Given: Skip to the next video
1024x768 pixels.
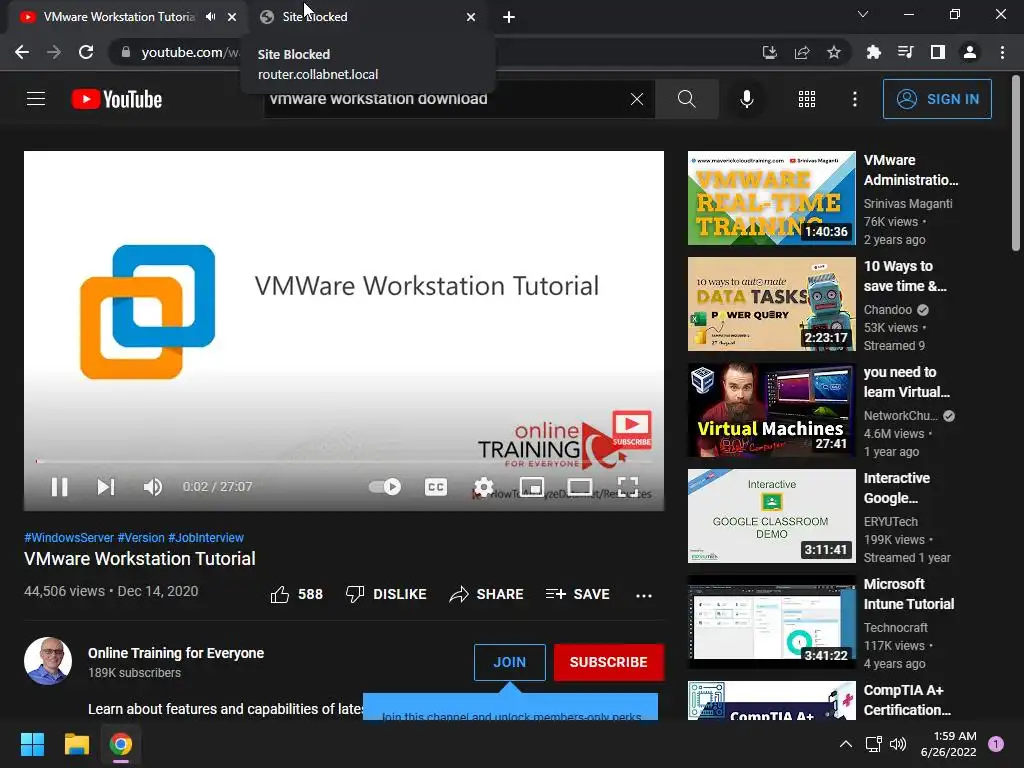Looking at the screenshot, I should pyautogui.click(x=106, y=487).
